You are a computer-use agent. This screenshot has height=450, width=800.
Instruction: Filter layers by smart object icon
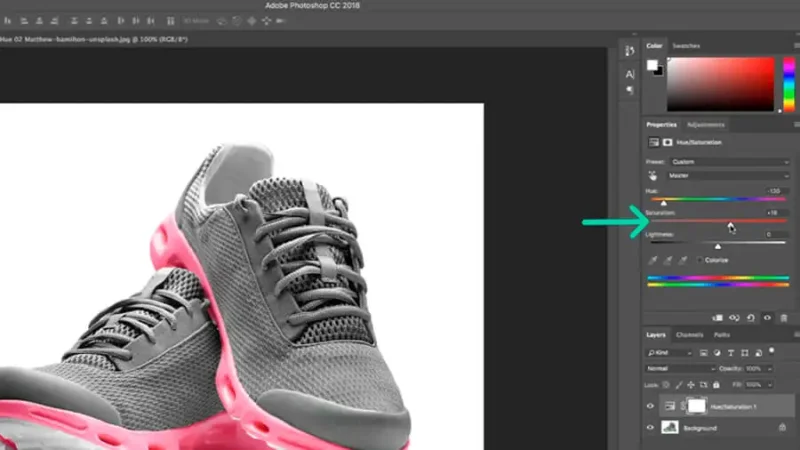(x=758, y=353)
